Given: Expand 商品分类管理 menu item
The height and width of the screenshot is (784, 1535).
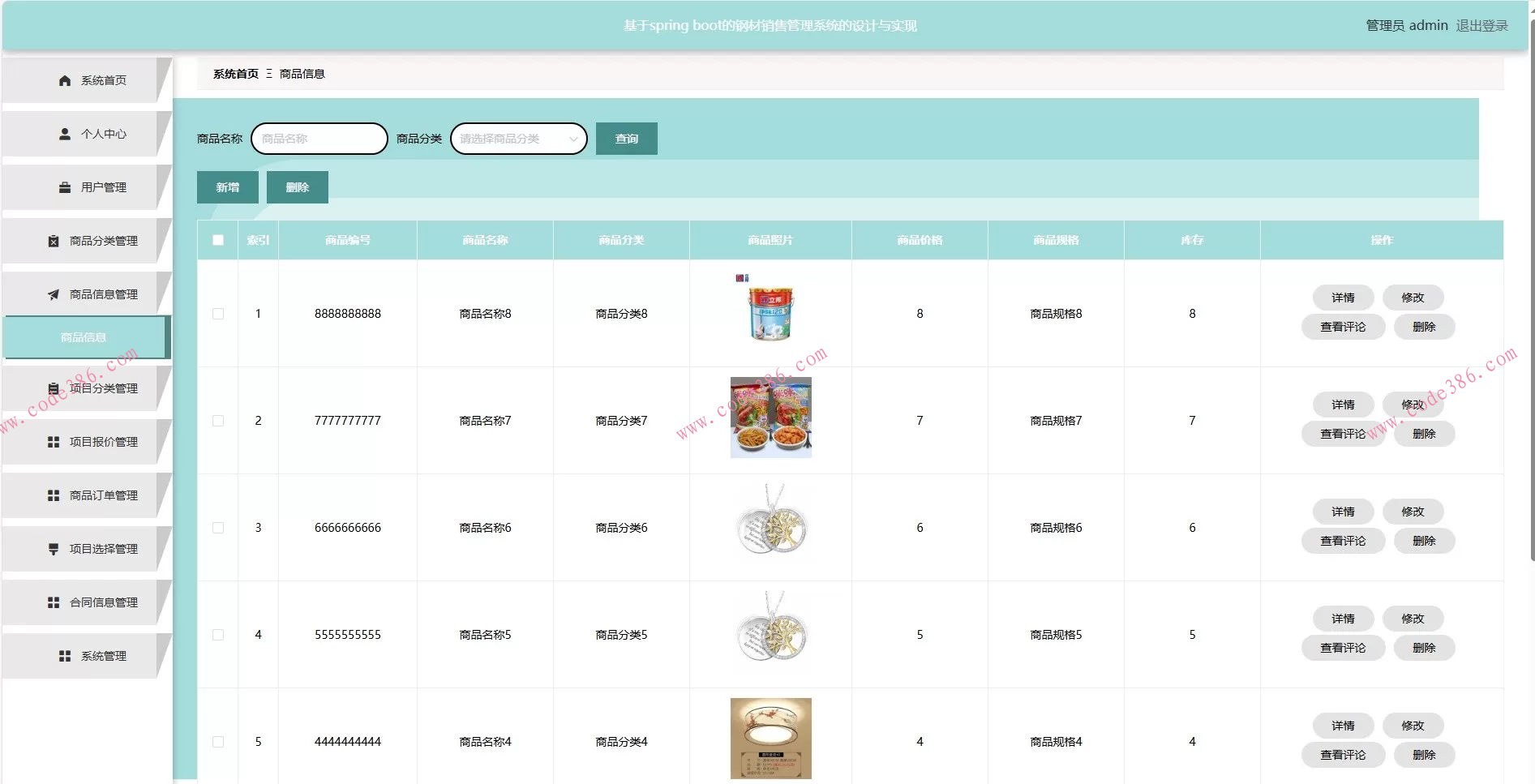Looking at the screenshot, I should 87,241.
